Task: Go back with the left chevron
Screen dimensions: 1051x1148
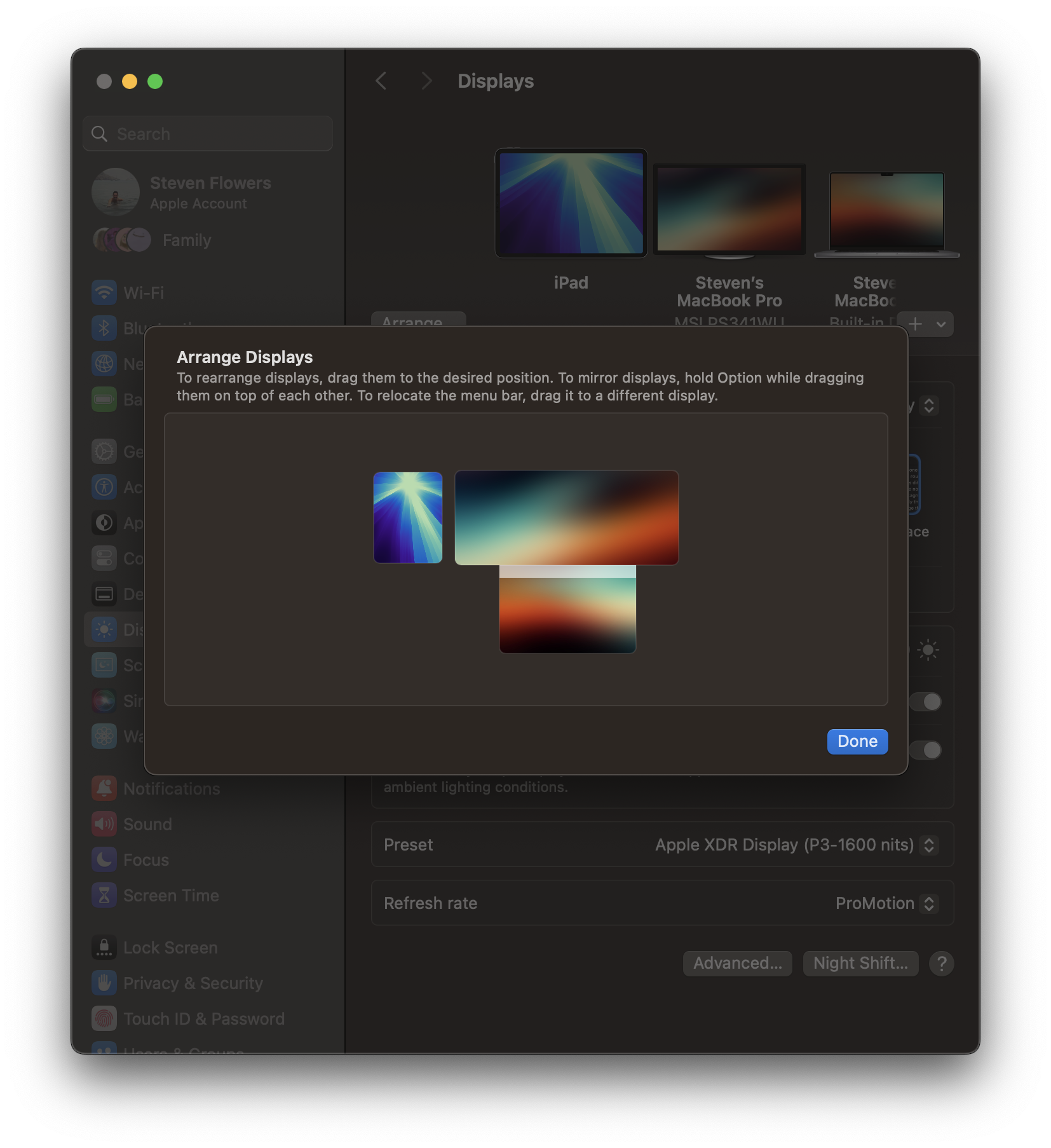Action: [x=381, y=81]
